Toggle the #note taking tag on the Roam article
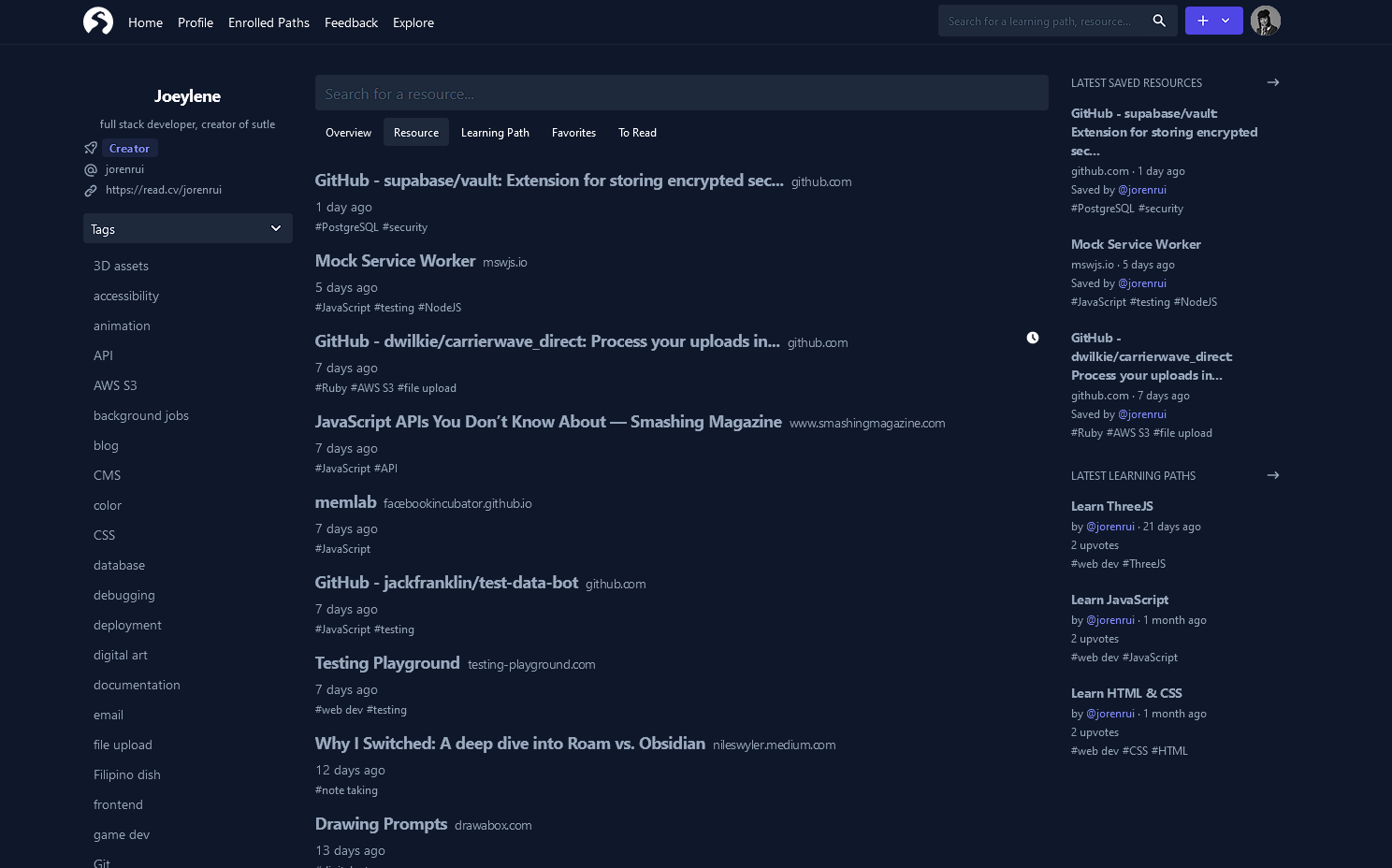Image resolution: width=1392 pixels, height=868 pixels. 346,789
